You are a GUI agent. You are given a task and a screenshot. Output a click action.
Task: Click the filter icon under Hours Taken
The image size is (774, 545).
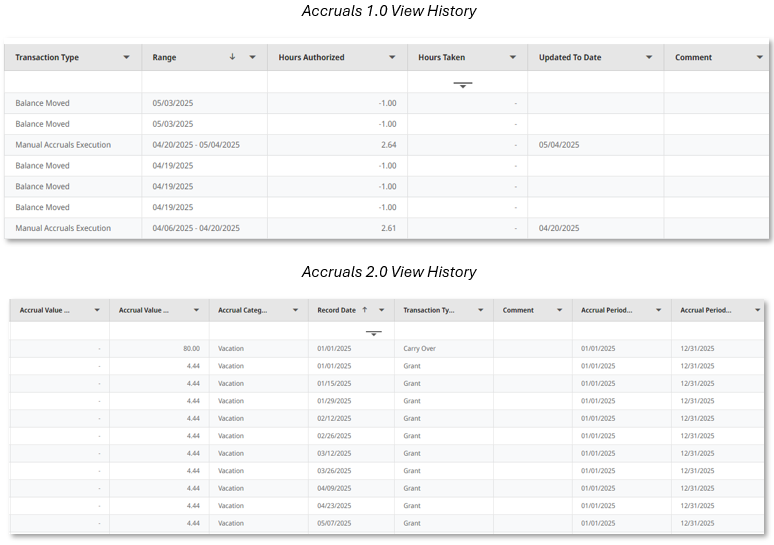pyautogui.click(x=462, y=85)
